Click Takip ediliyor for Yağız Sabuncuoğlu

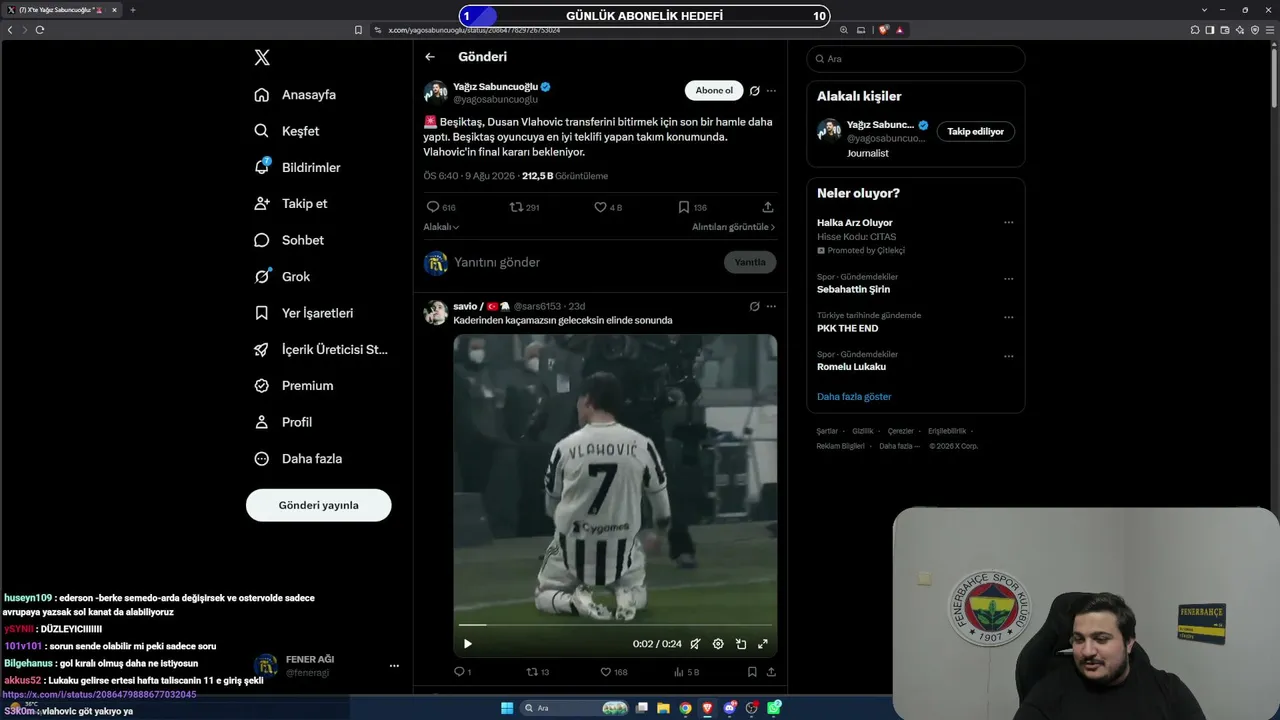click(975, 131)
